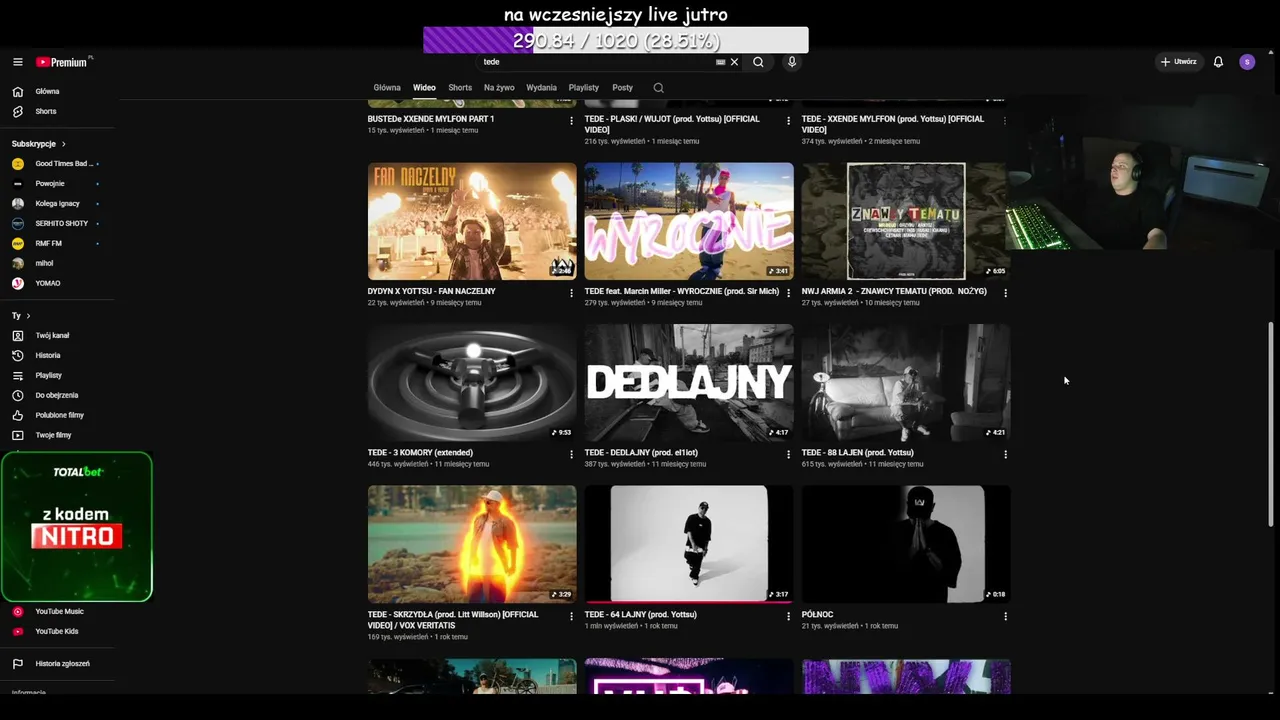Select the Wideo channel tab
The image size is (1280, 720).
(424, 88)
